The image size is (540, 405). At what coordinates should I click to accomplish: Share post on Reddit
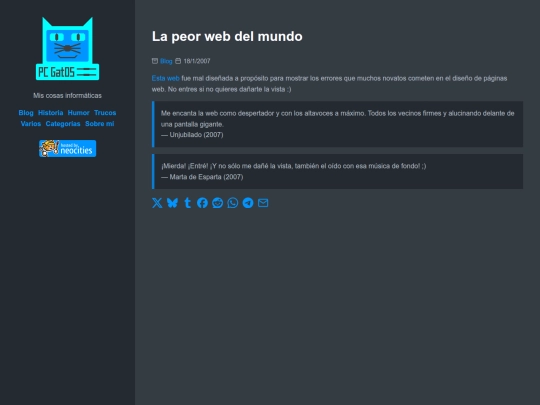[x=218, y=203]
